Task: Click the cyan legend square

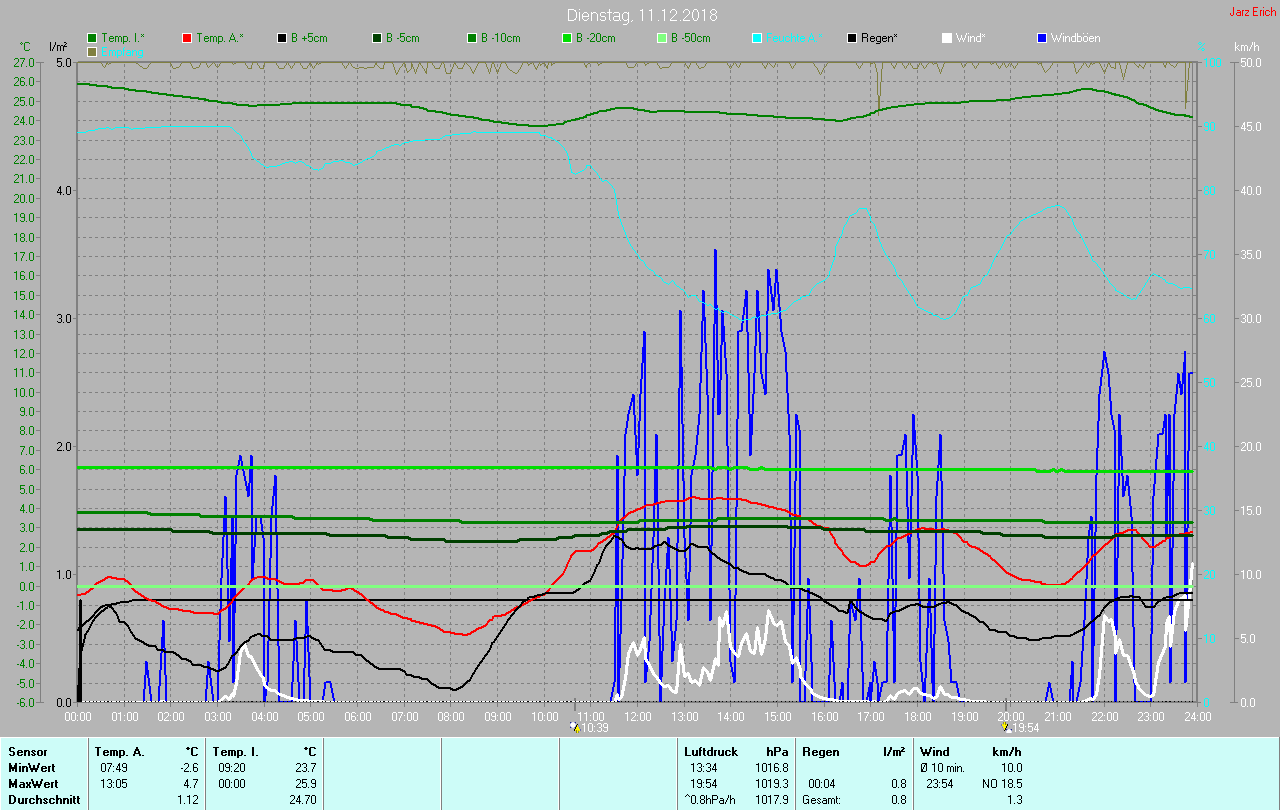Action: (x=757, y=38)
